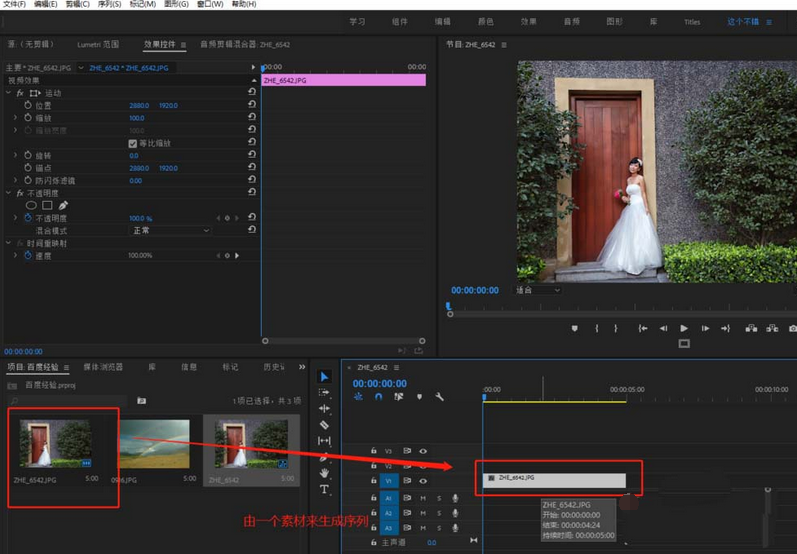Create ellipse mask under opacity effect
This screenshot has height=554, width=797.
tap(31, 206)
